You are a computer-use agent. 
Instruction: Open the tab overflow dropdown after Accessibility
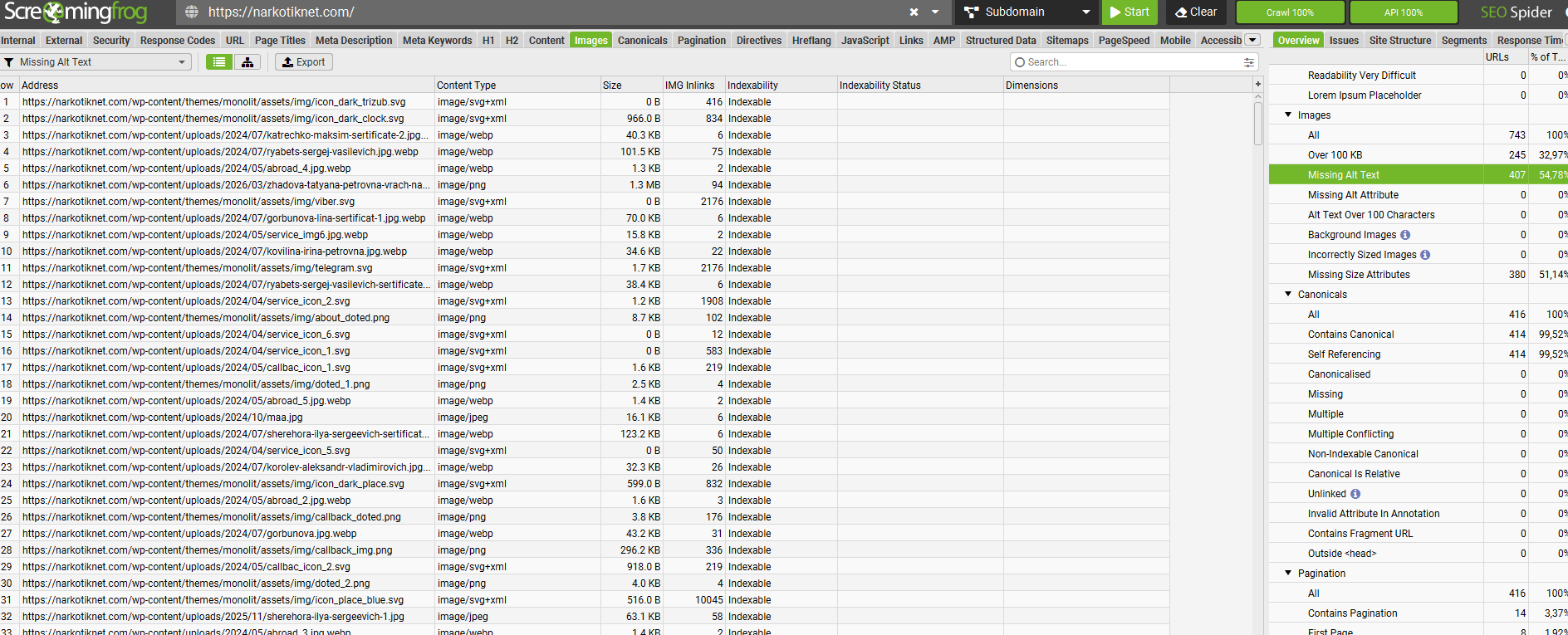coord(1252,40)
